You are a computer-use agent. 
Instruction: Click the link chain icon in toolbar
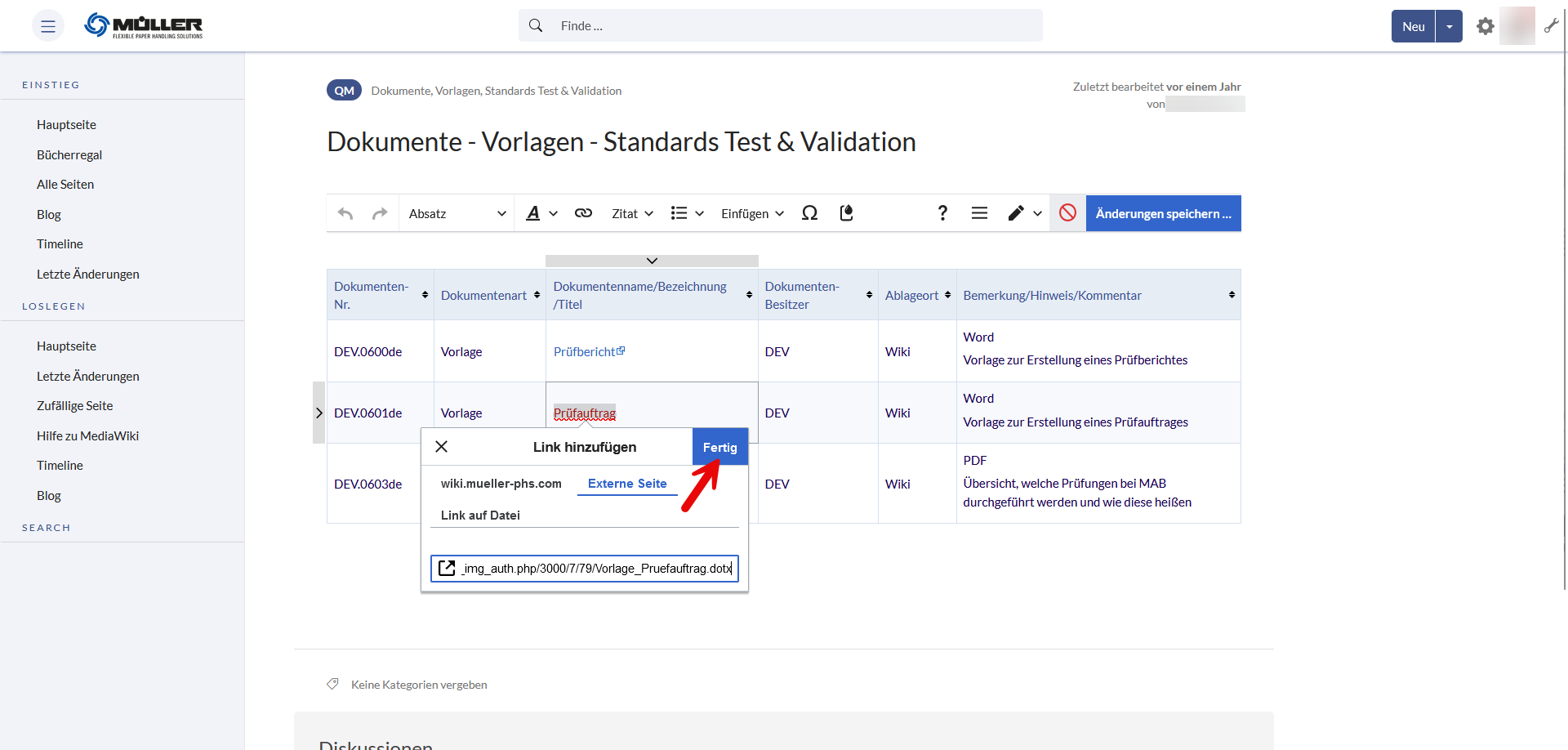tap(583, 213)
